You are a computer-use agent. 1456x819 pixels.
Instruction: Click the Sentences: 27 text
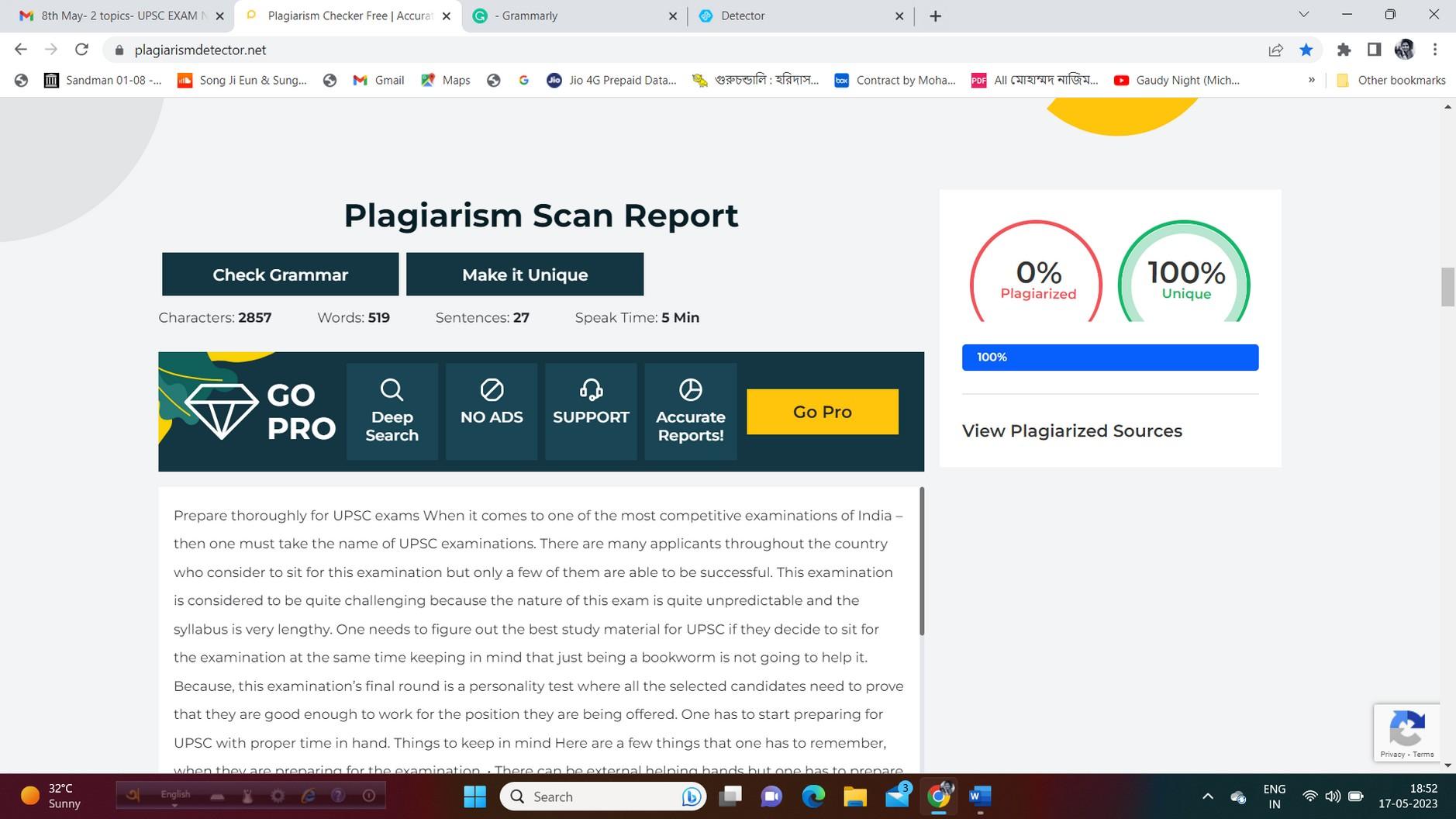click(x=482, y=318)
